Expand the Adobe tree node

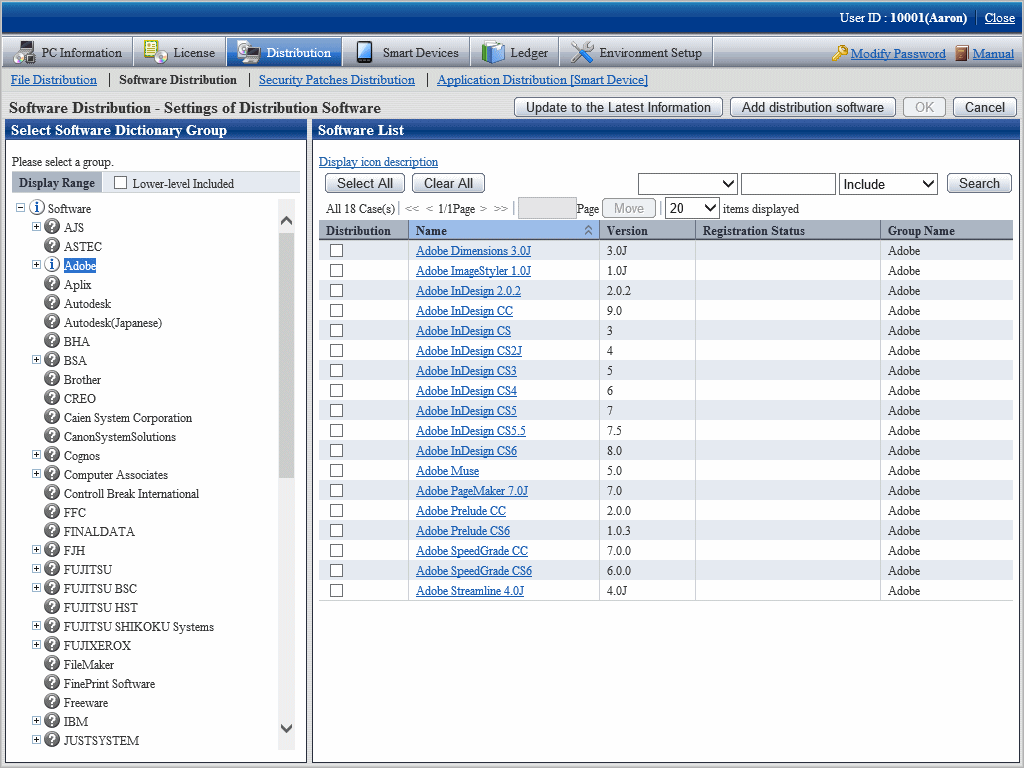click(37, 264)
